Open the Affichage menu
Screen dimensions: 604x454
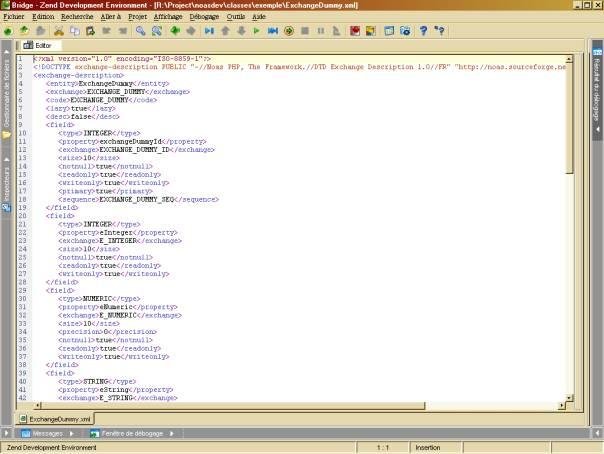click(168, 17)
